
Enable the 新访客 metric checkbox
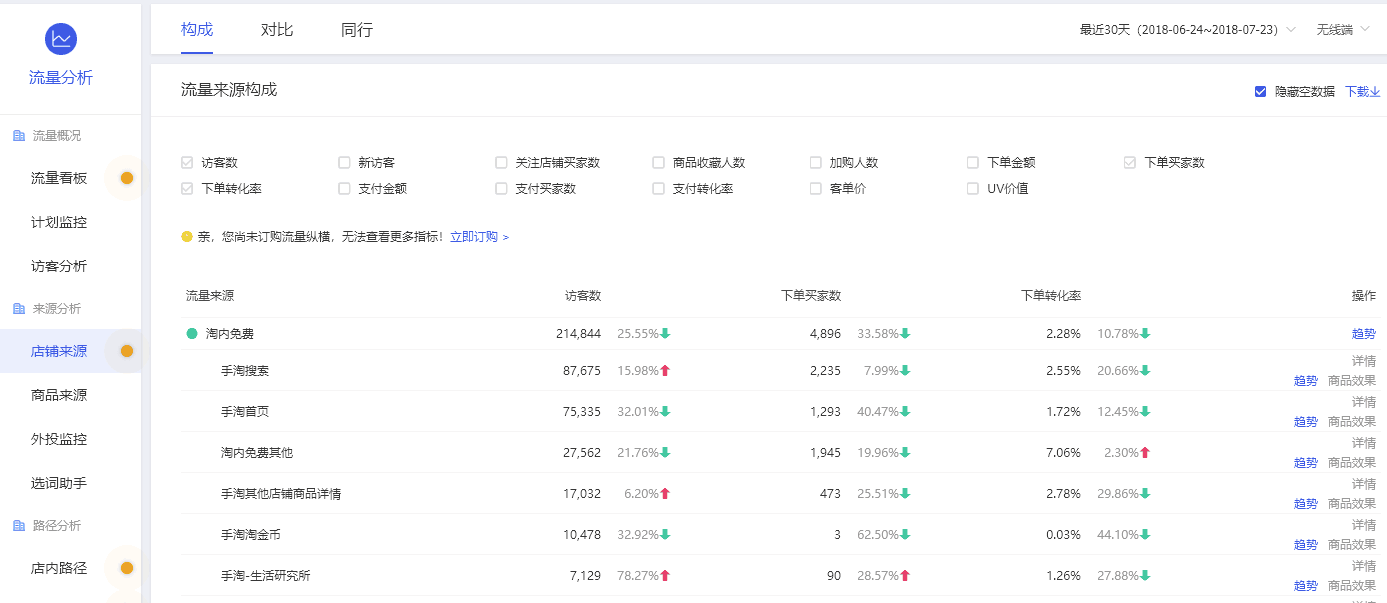pyautogui.click(x=344, y=162)
